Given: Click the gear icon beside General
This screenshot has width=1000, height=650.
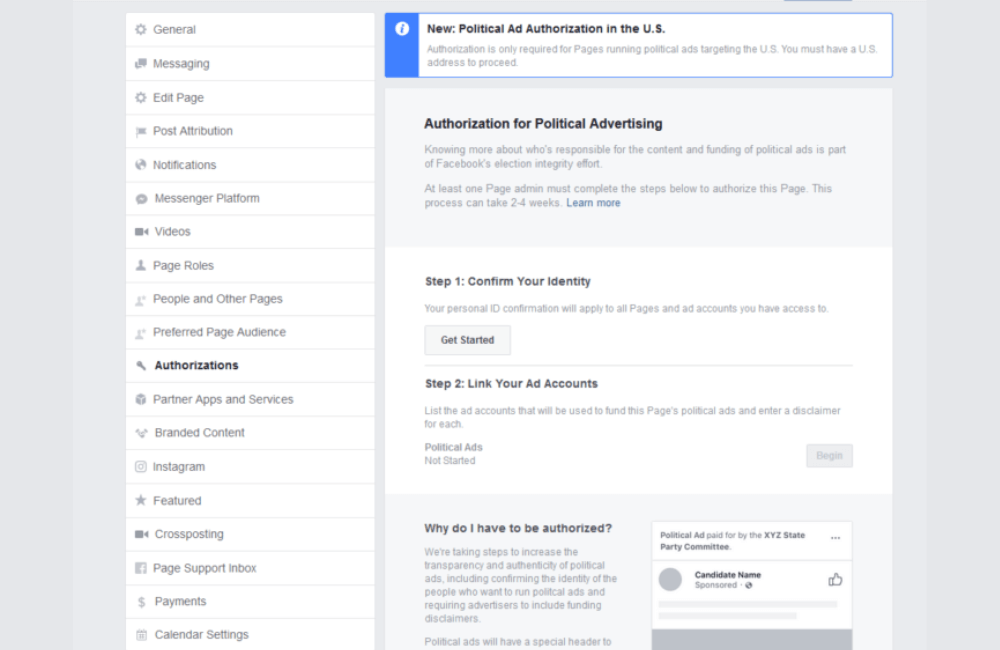Looking at the screenshot, I should point(140,30).
